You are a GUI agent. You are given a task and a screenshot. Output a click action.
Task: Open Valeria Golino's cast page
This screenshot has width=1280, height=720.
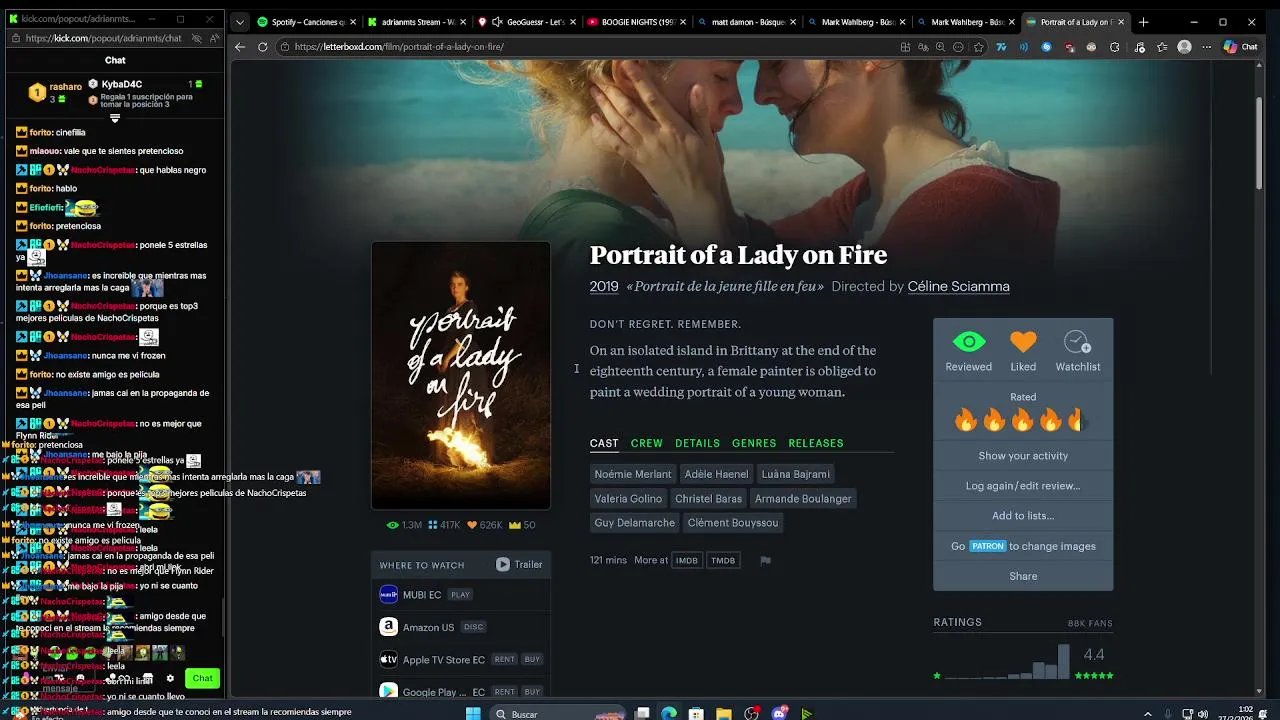point(628,498)
